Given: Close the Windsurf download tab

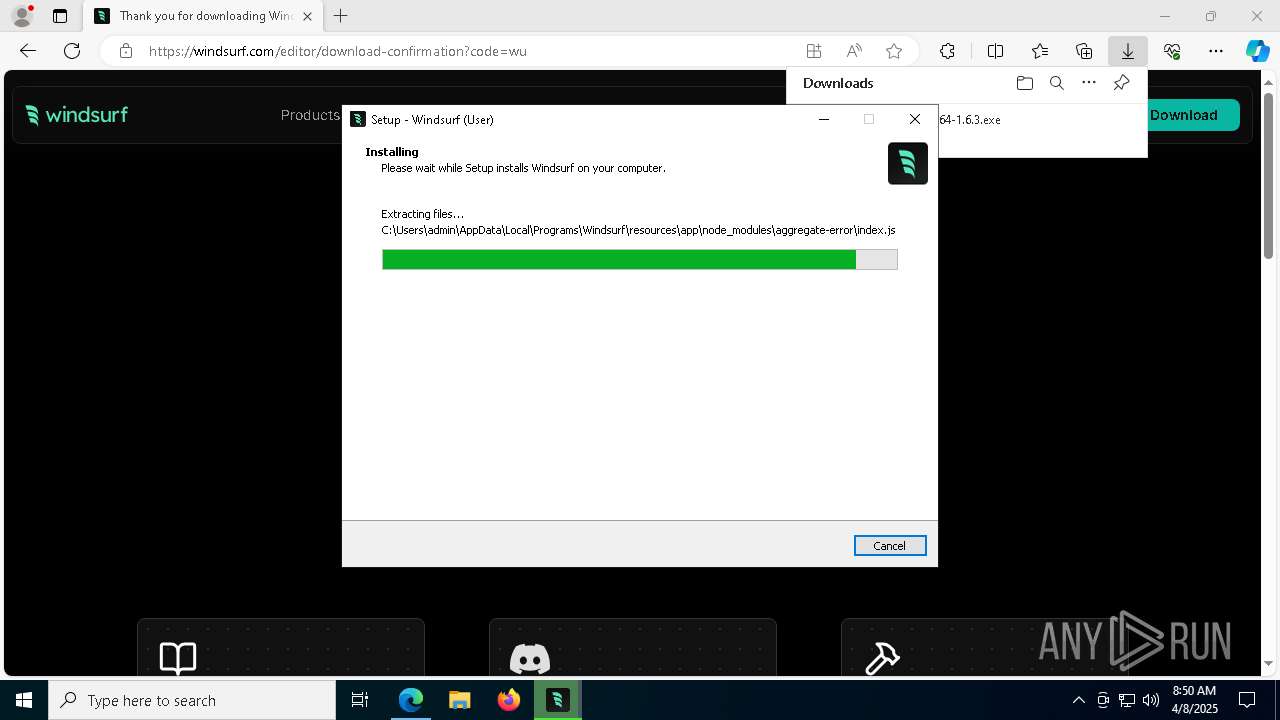Looking at the screenshot, I should [x=307, y=16].
